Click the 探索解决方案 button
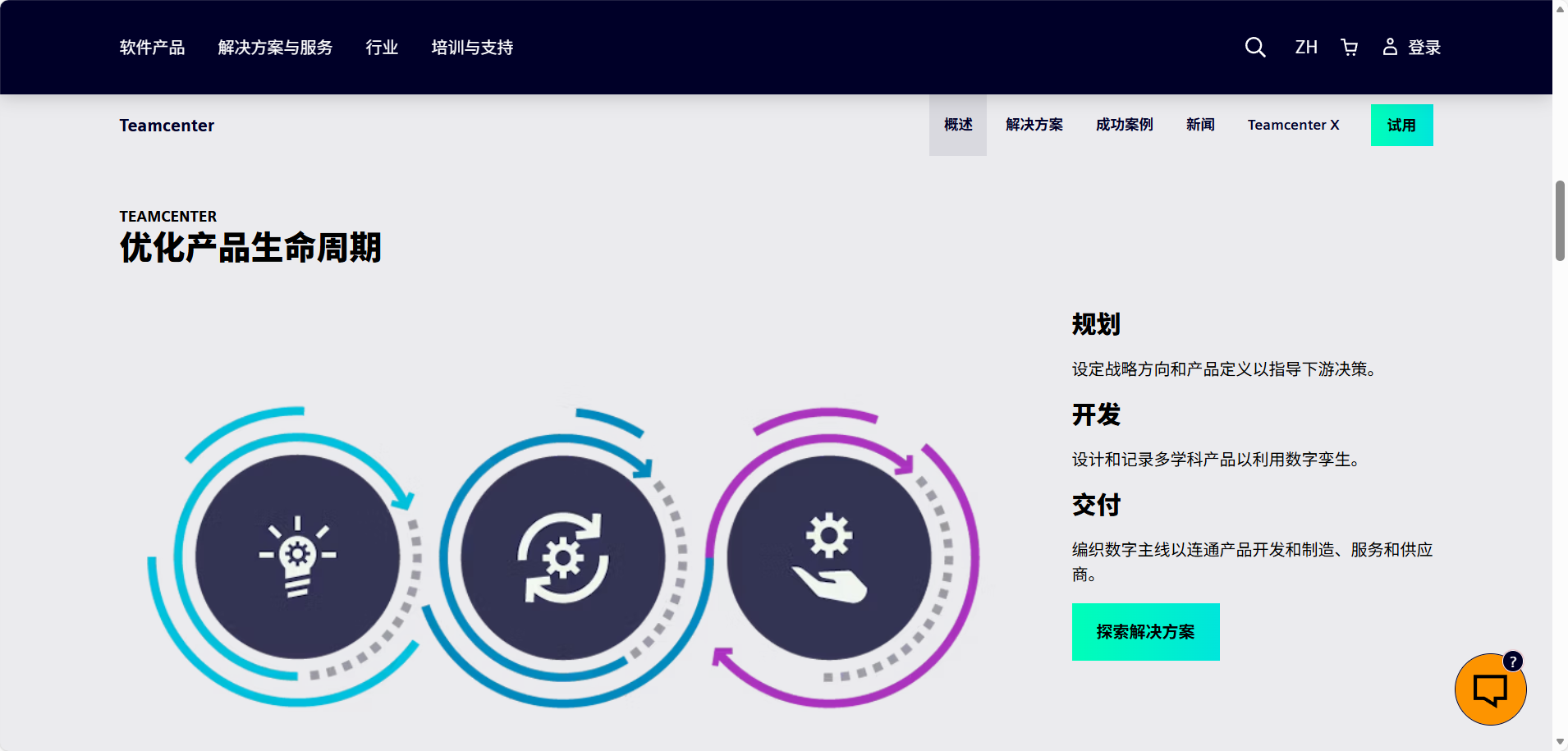The image size is (1568, 751). point(1145,632)
